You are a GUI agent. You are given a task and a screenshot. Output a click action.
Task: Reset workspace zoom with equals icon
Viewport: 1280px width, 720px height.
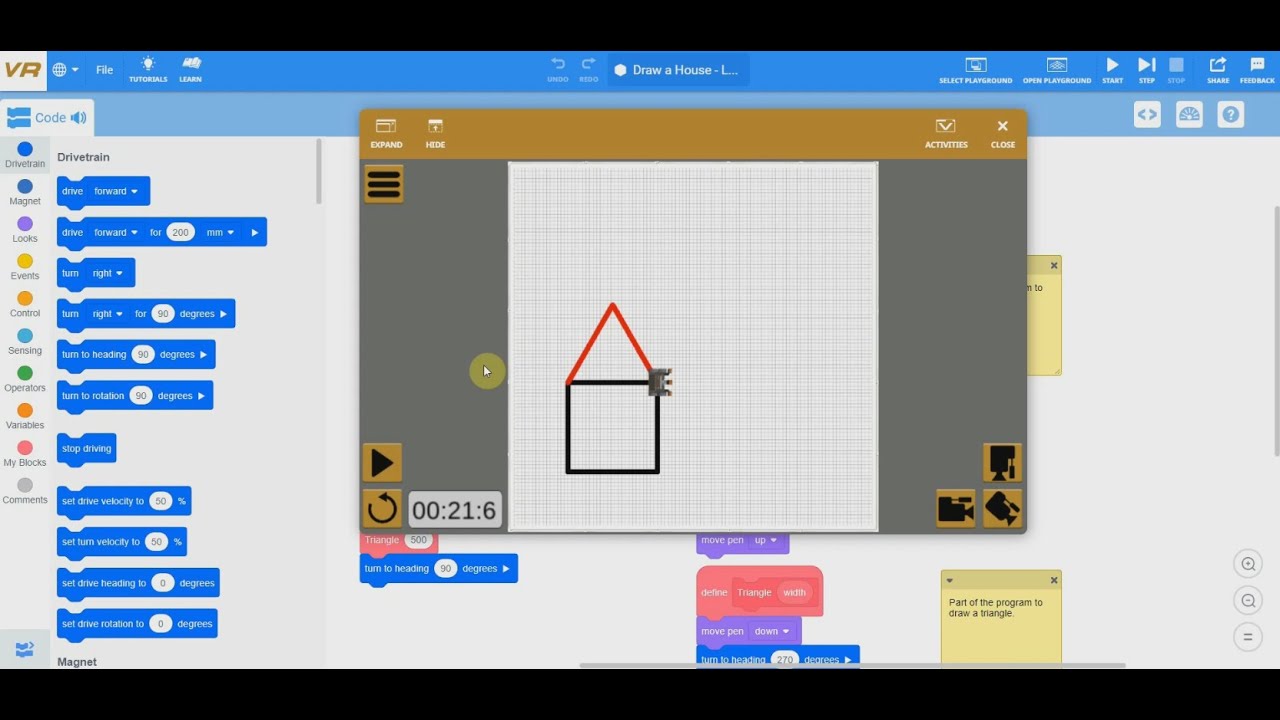tap(1248, 636)
